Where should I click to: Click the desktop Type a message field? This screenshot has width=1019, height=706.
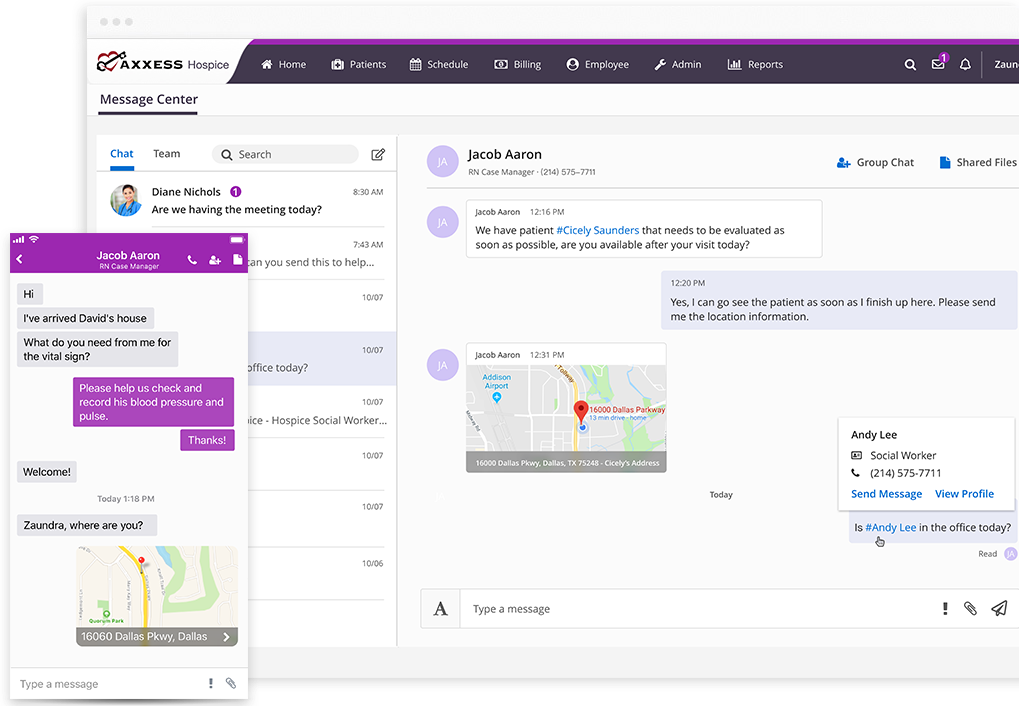point(695,609)
